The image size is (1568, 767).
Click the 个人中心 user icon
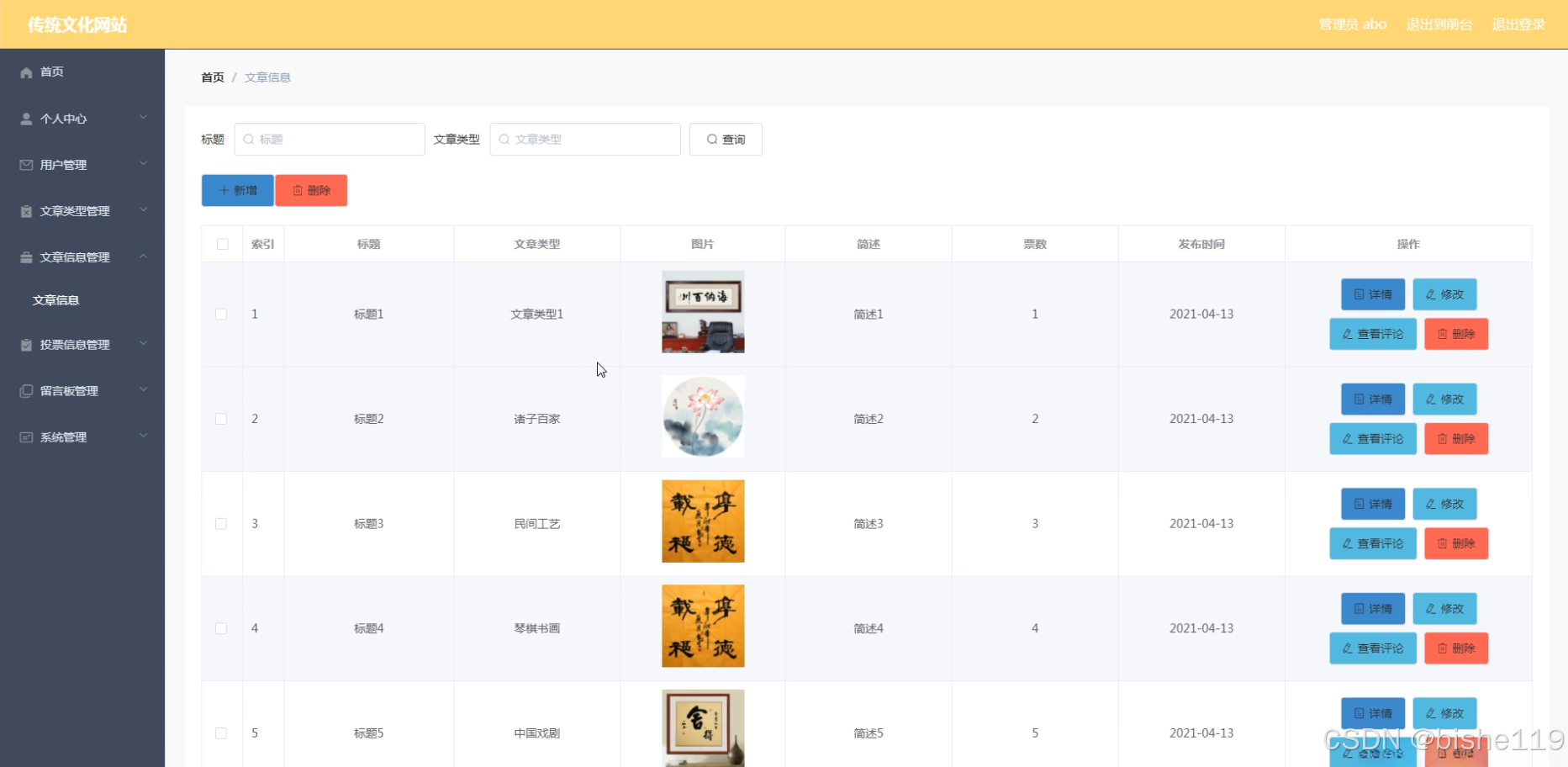click(x=25, y=118)
